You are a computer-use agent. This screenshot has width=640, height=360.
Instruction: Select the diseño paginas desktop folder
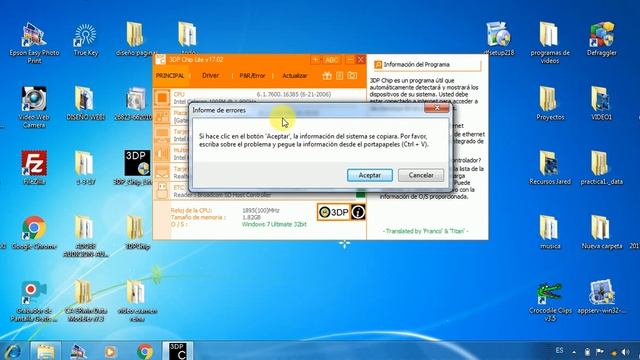coord(136,40)
